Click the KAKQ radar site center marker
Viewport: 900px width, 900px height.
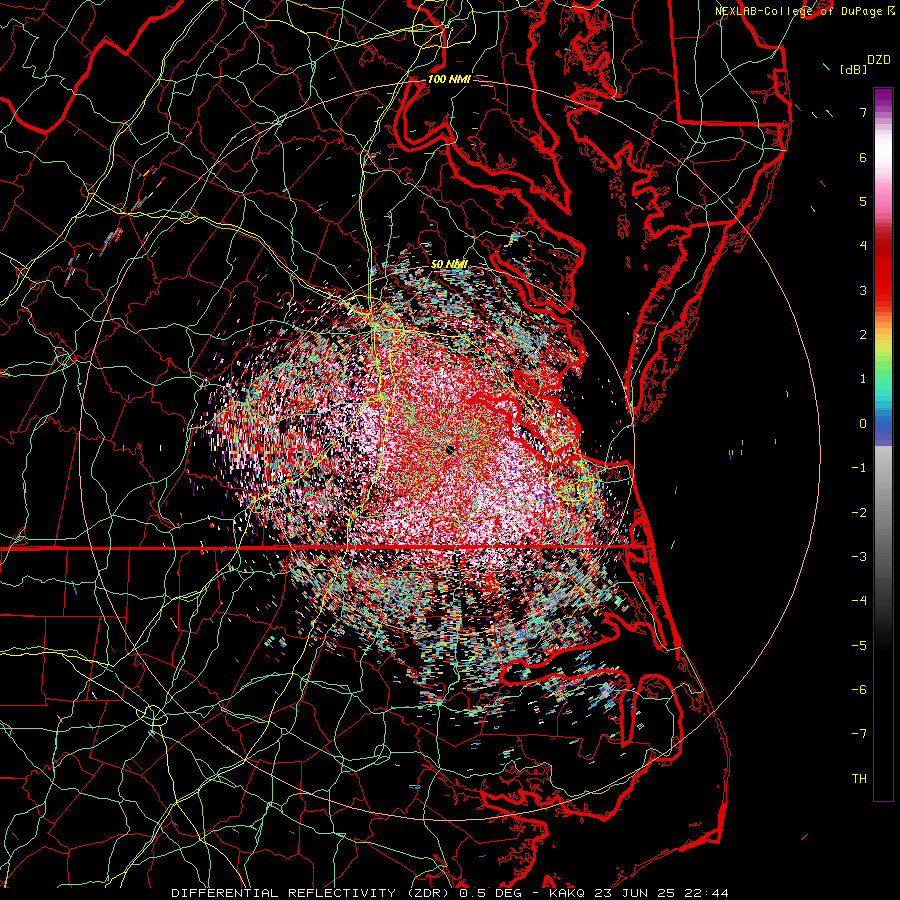(450, 449)
